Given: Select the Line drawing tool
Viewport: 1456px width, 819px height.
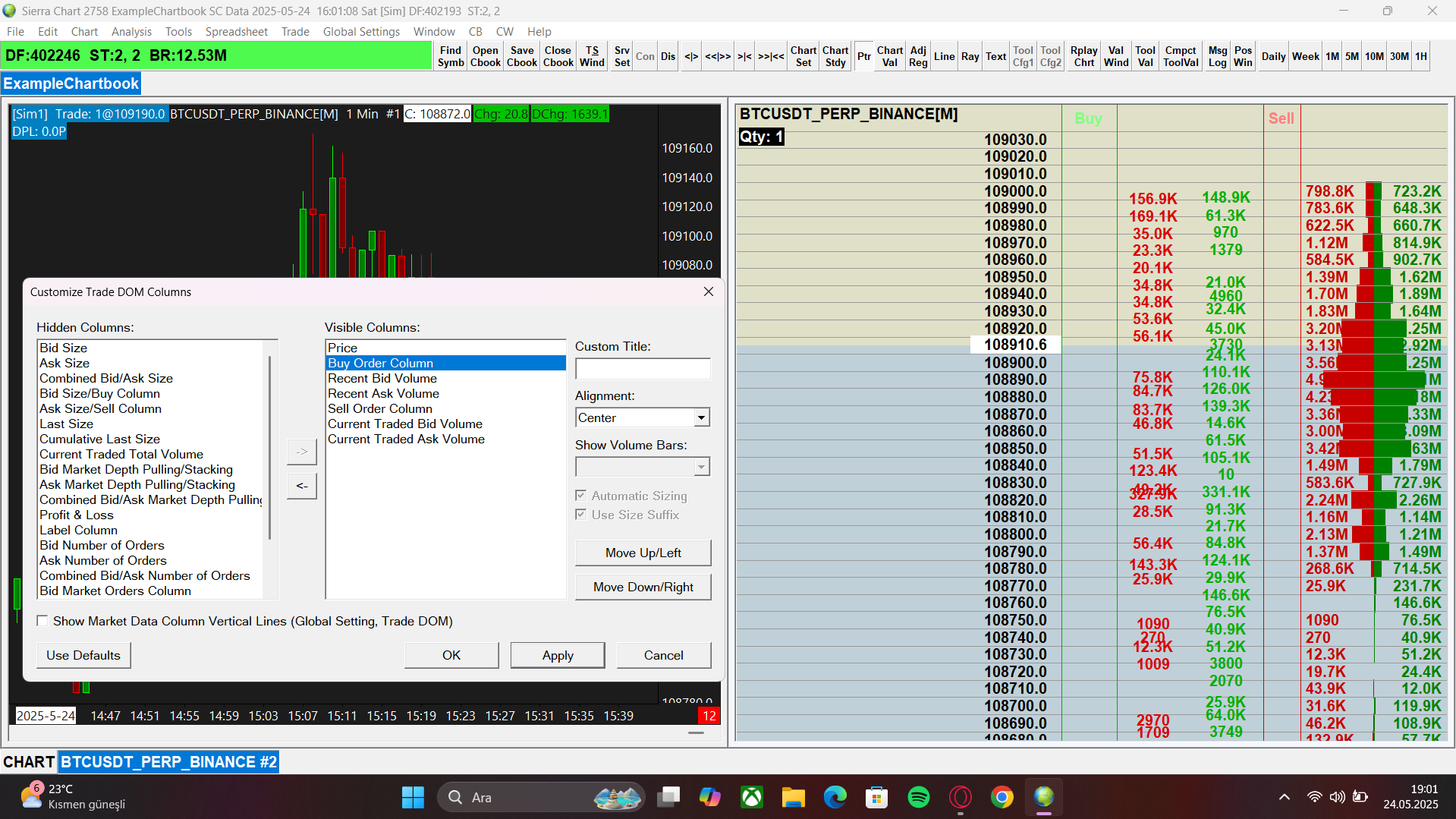Looking at the screenshot, I should pos(944,56).
